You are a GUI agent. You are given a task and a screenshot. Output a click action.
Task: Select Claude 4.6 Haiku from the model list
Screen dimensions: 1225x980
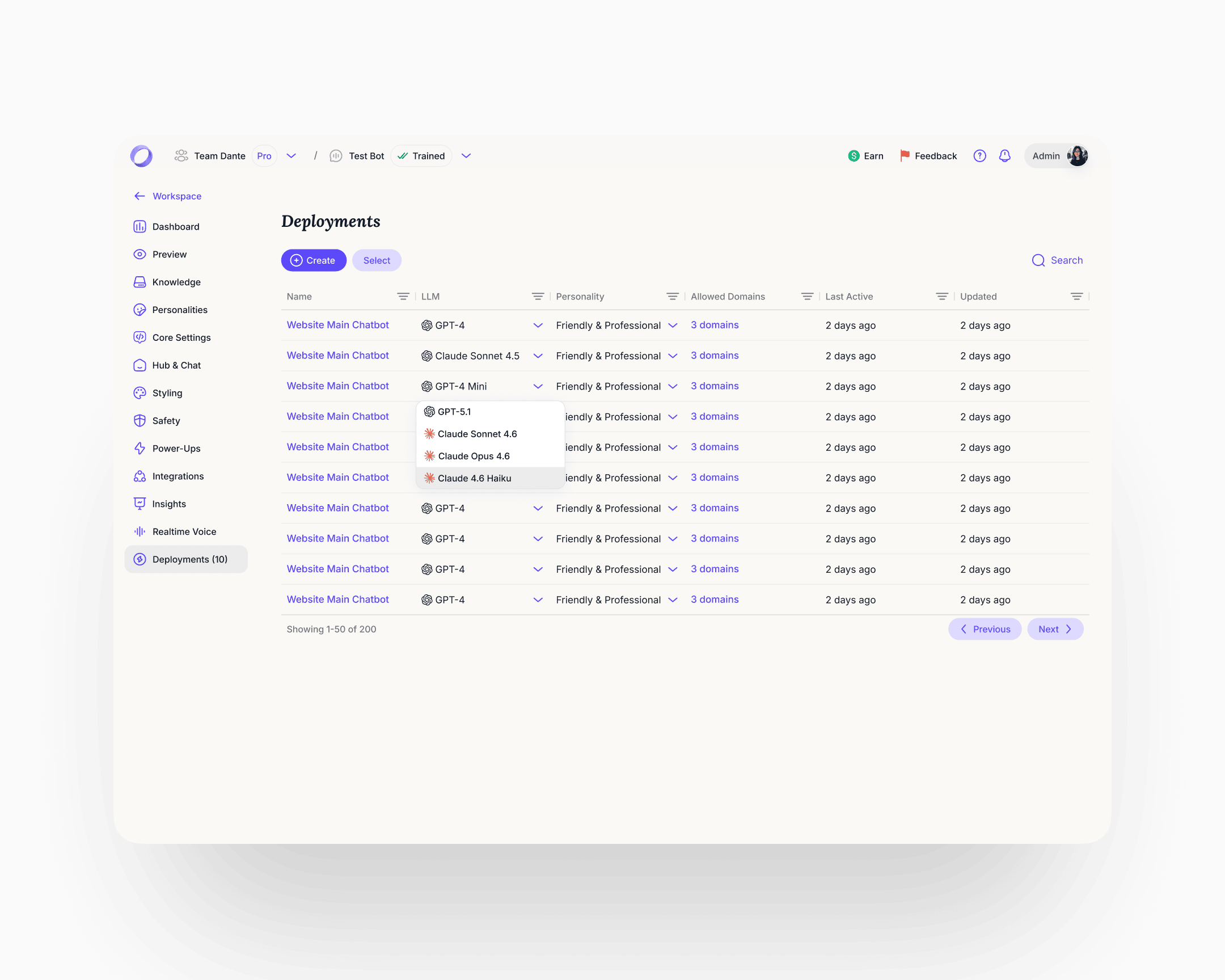(x=475, y=478)
